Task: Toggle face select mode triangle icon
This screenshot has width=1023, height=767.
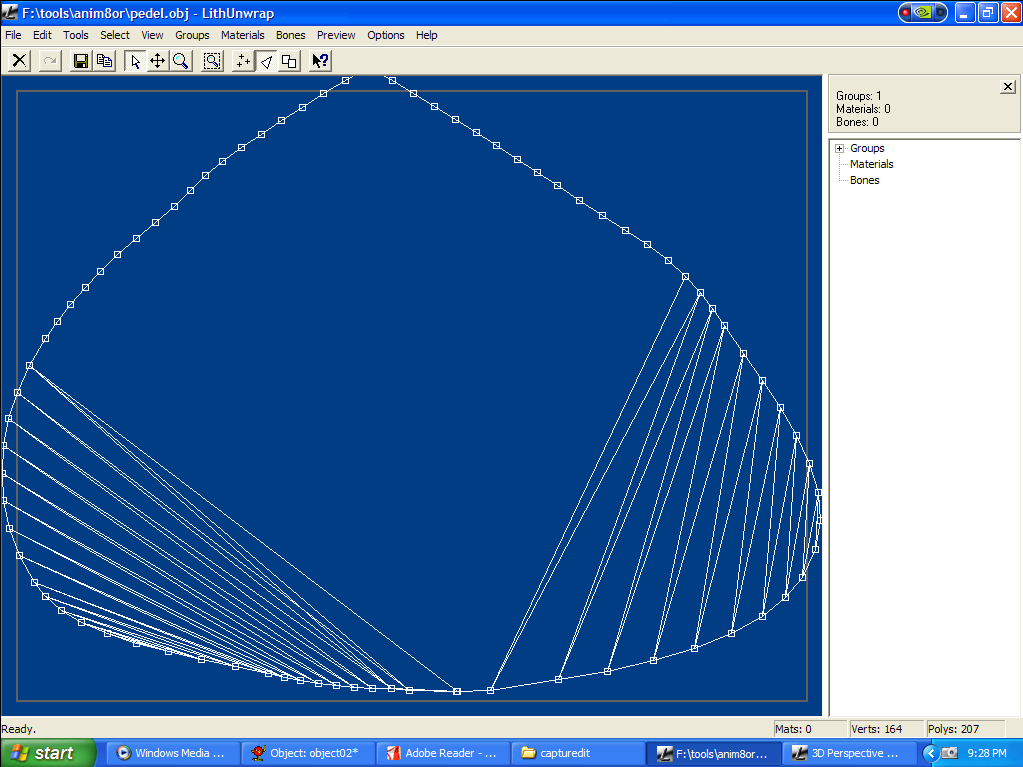Action: point(266,61)
